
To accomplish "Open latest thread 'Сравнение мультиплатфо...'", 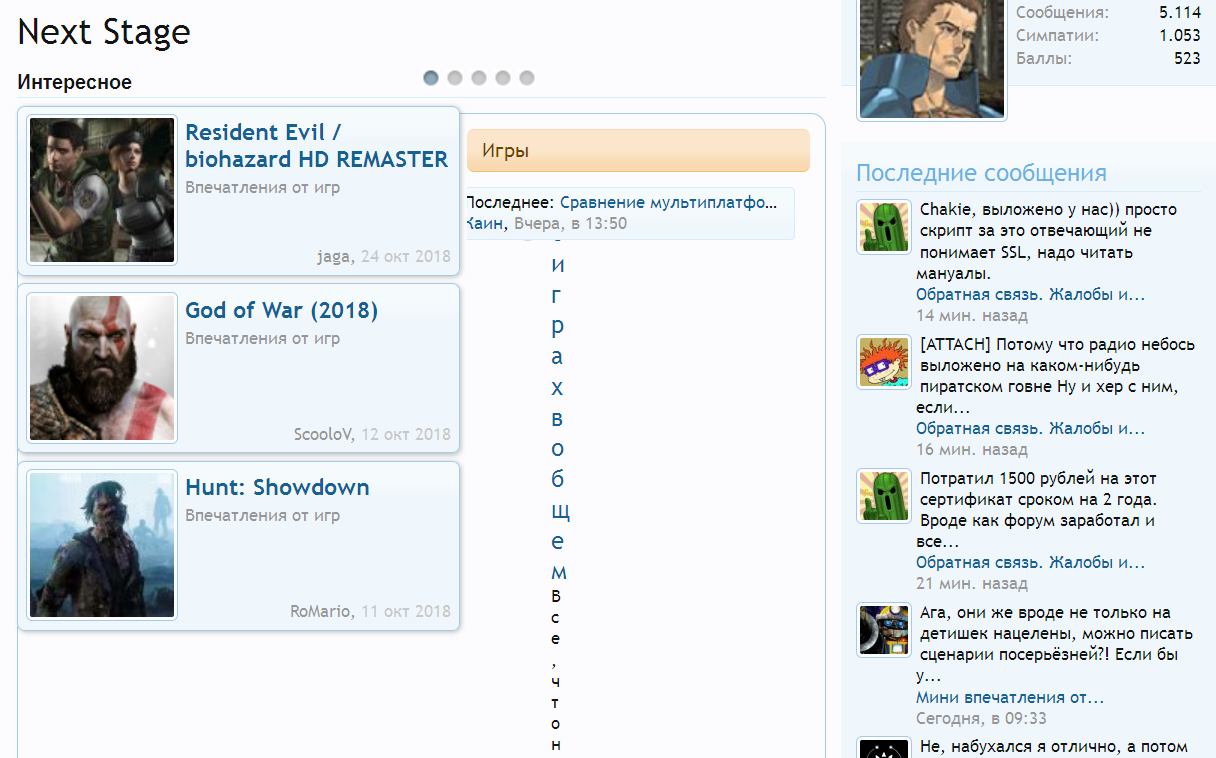I will (x=668, y=203).
